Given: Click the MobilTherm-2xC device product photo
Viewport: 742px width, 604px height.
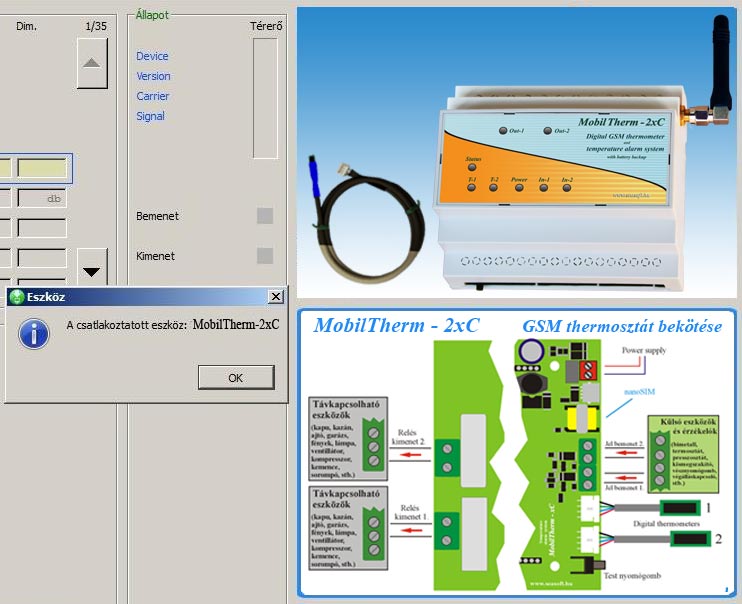Looking at the screenshot, I should (516, 152).
